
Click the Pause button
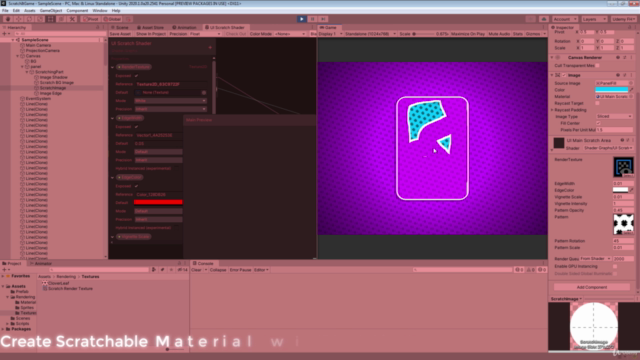pos(312,19)
